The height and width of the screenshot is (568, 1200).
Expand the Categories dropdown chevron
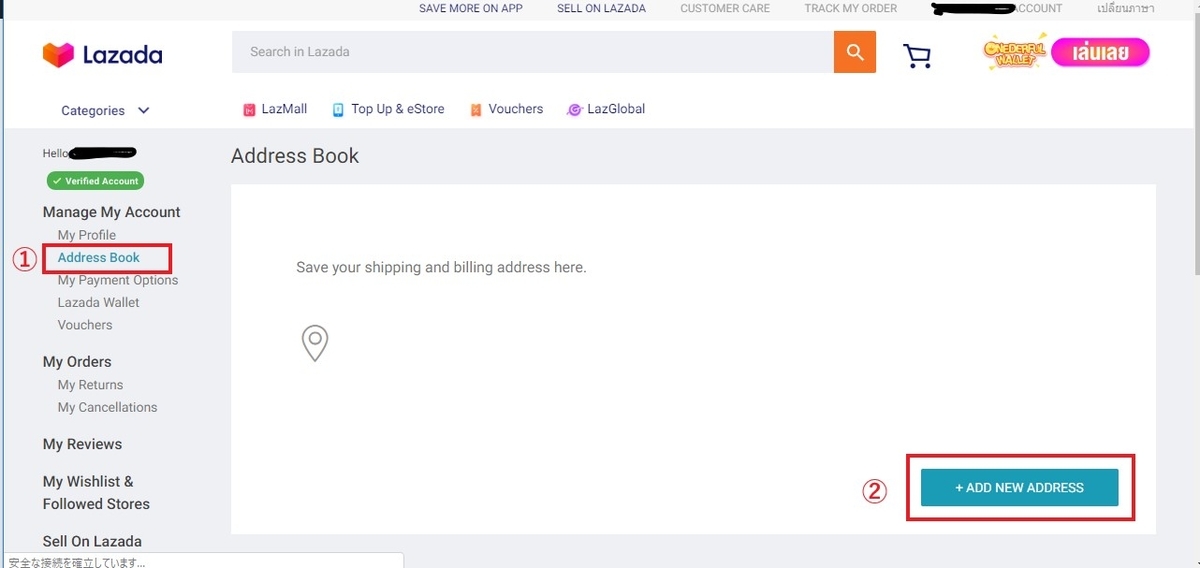(143, 111)
